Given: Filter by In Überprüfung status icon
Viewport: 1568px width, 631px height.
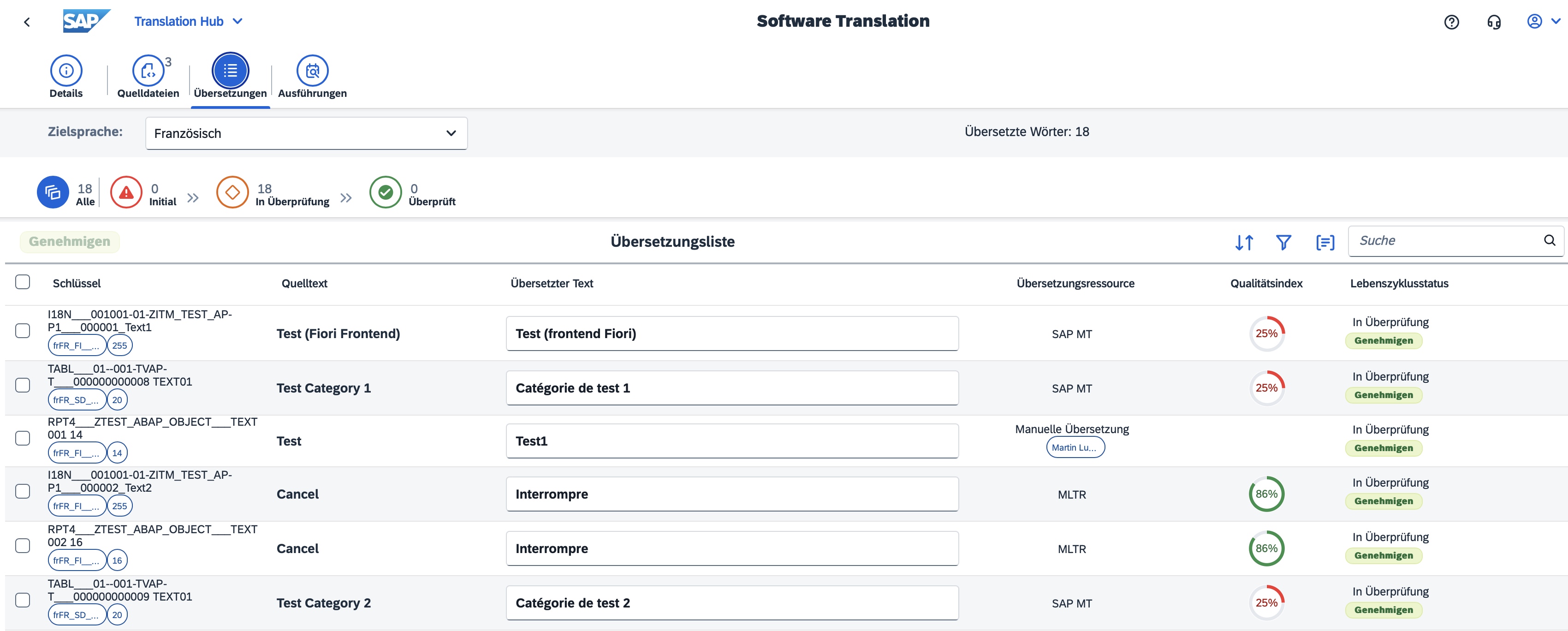Looking at the screenshot, I should [232, 192].
